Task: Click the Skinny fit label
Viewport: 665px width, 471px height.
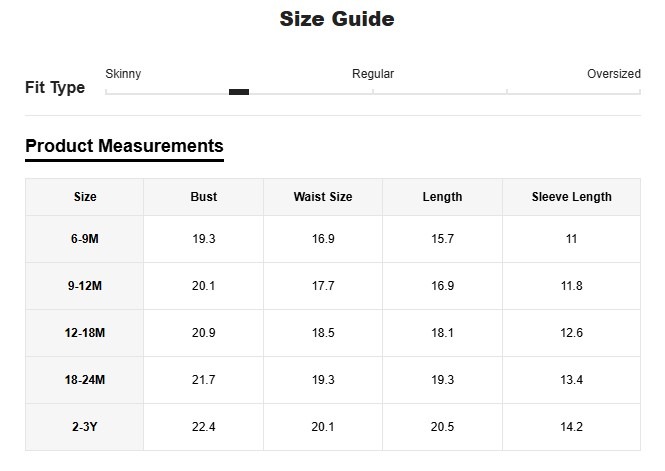Action: [123, 74]
